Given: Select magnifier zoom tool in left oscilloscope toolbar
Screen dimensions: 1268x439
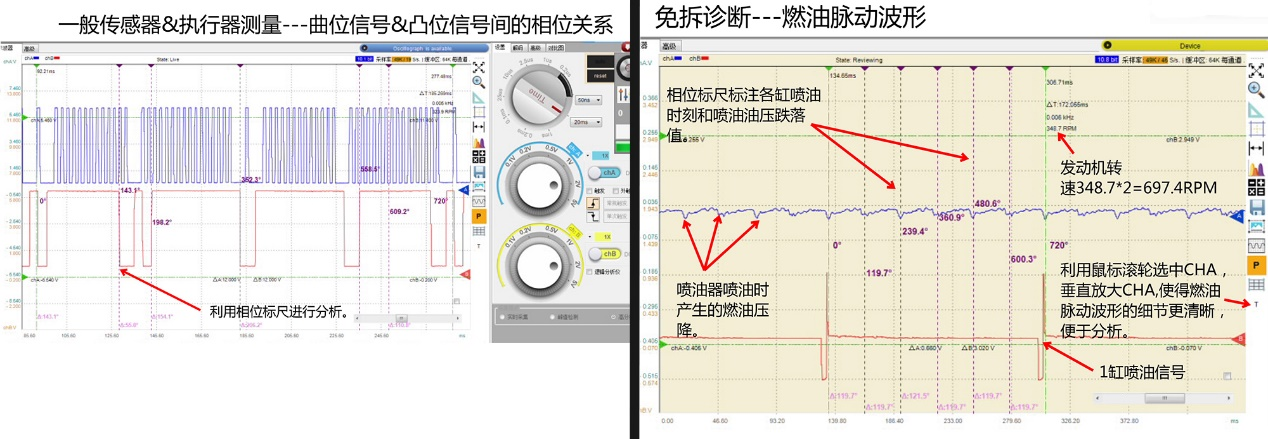Looking at the screenshot, I should click(478, 82).
